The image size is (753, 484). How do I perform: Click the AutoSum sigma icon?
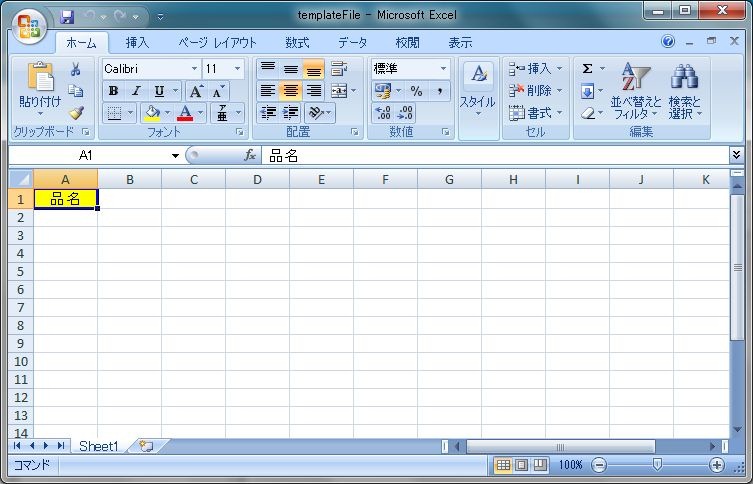587,69
